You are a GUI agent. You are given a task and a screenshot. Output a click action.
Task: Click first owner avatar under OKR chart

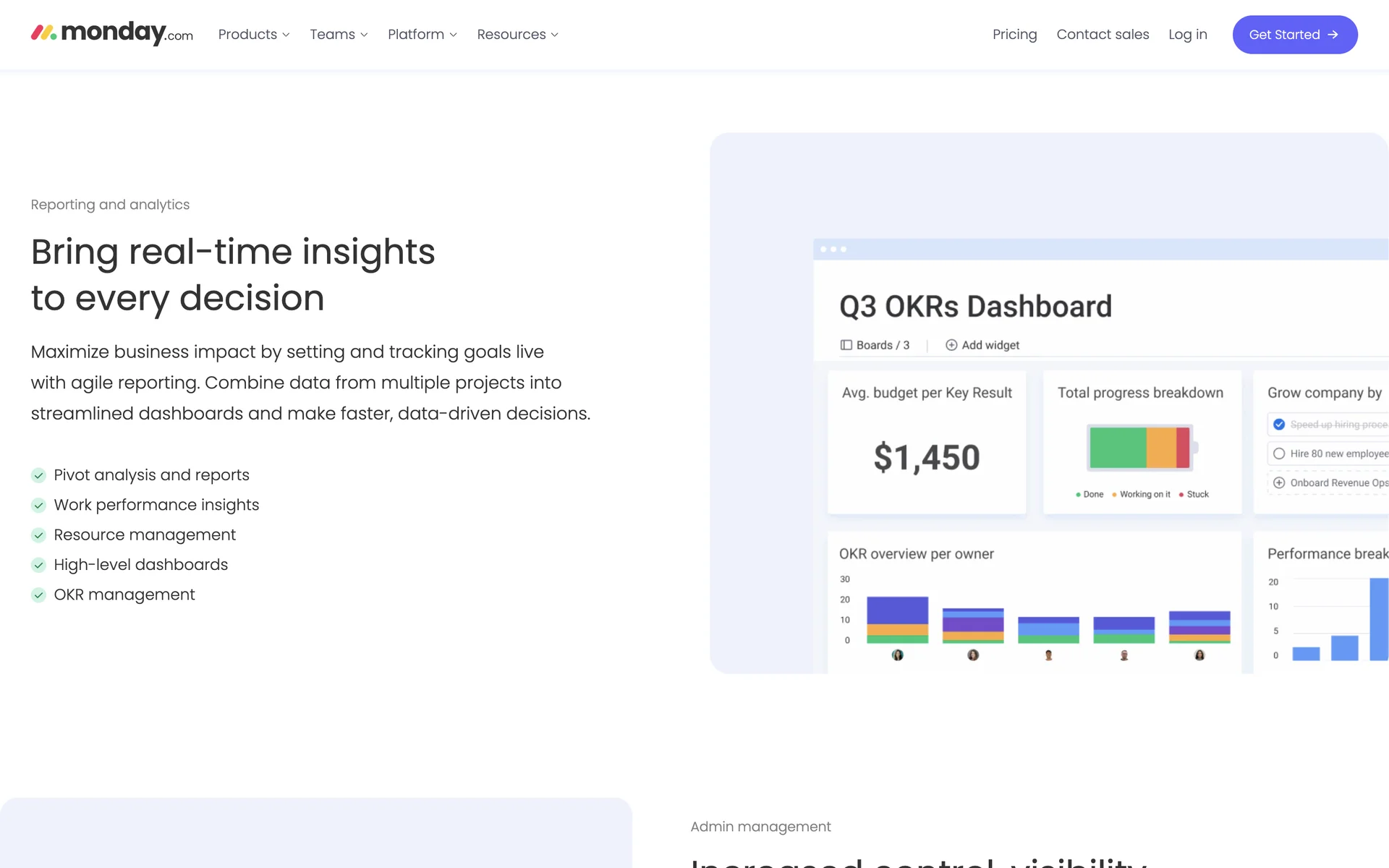coord(897,655)
